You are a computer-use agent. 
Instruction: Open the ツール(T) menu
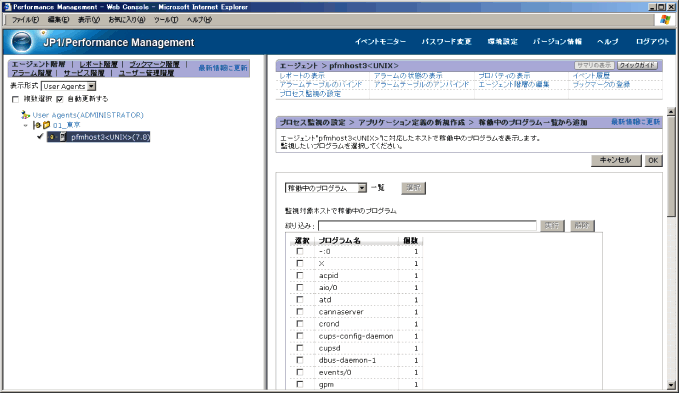pos(166,19)
